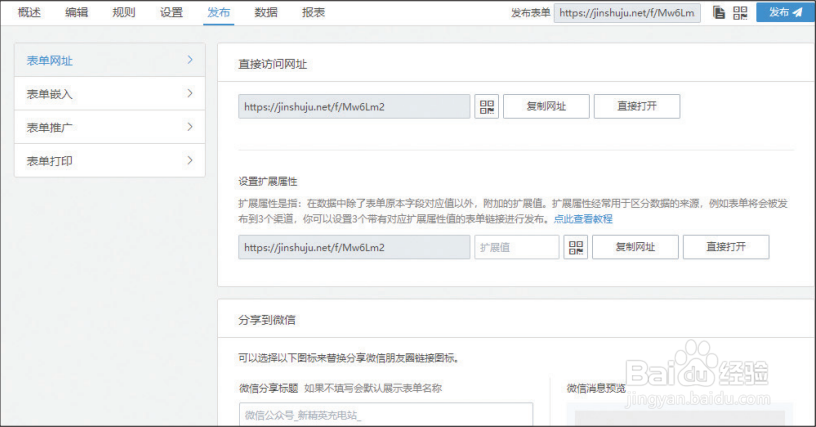Select the 发布 tab
The height and width of the screenshot is (427, 816).
[x=219, y=12]
